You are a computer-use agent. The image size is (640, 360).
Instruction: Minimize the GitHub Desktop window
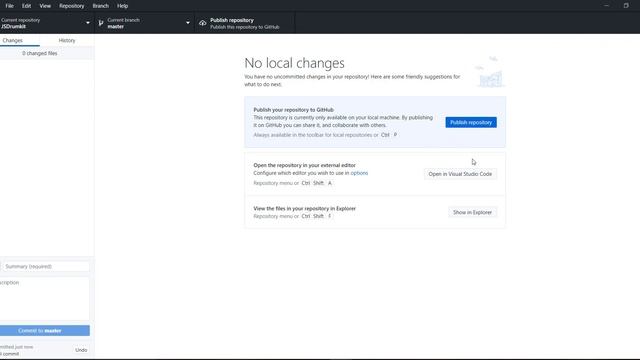coord(607,6)
